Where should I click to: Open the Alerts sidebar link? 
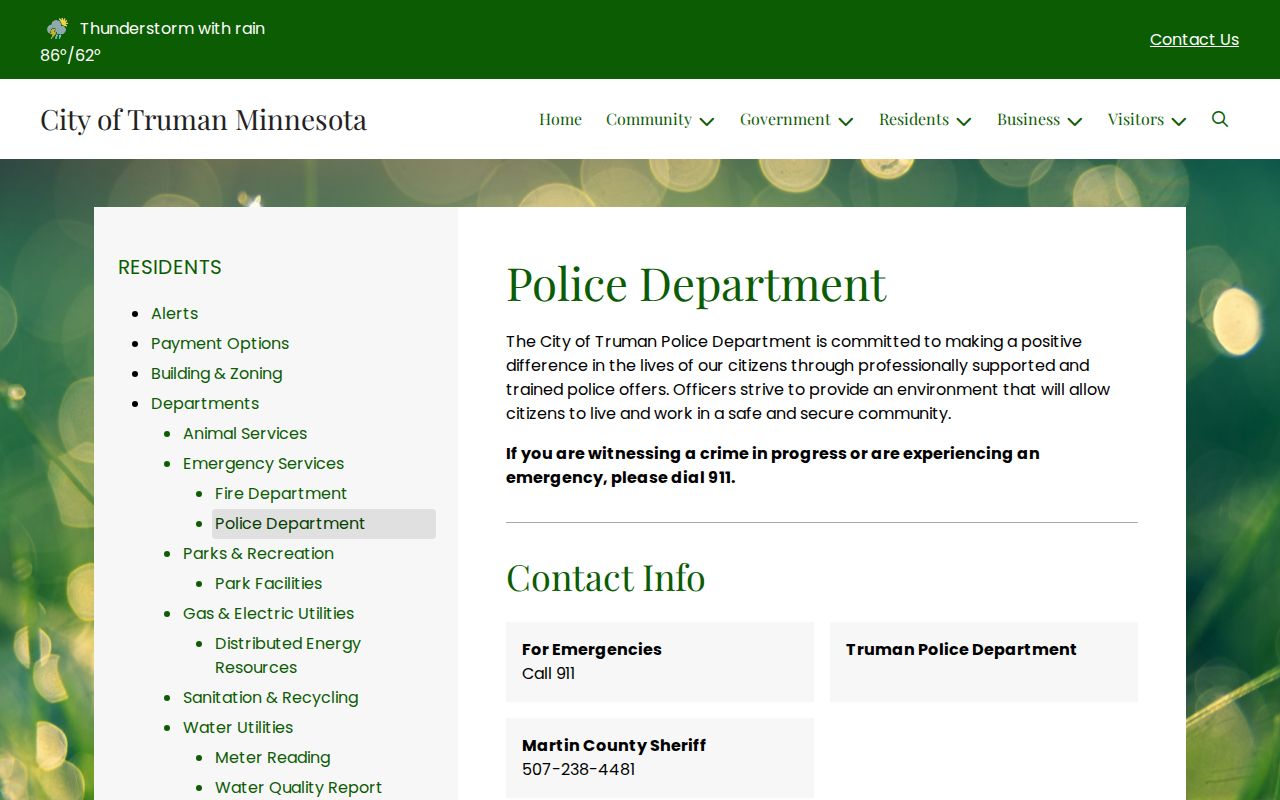click(x=174, y=313)
